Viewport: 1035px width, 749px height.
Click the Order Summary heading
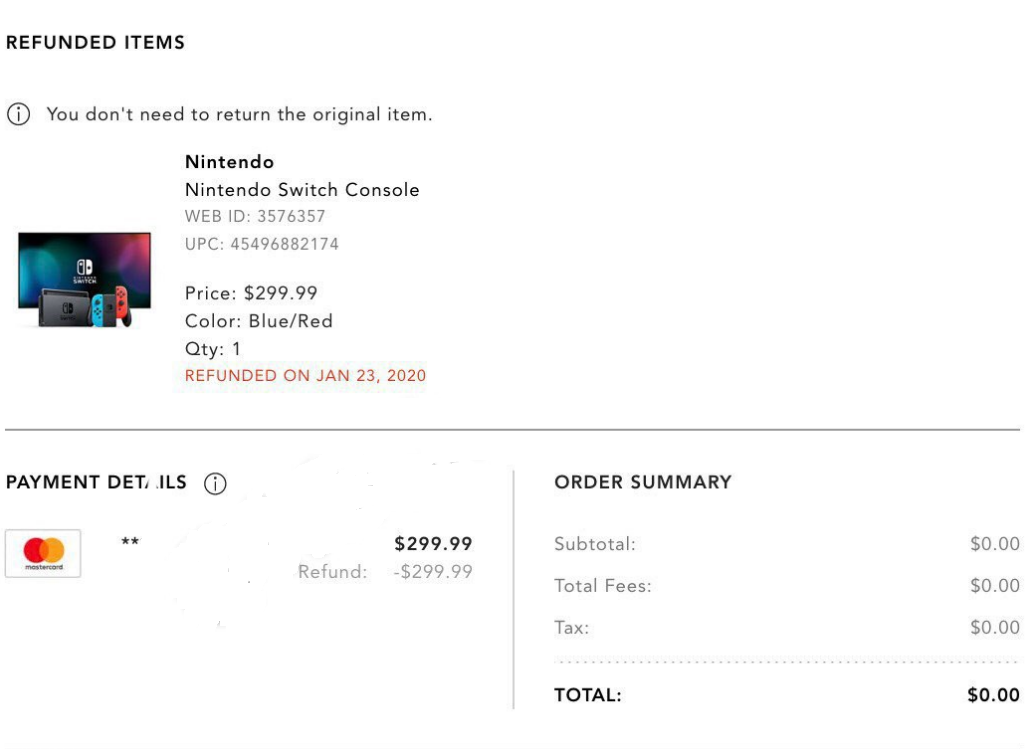click(x=643, y=482)
